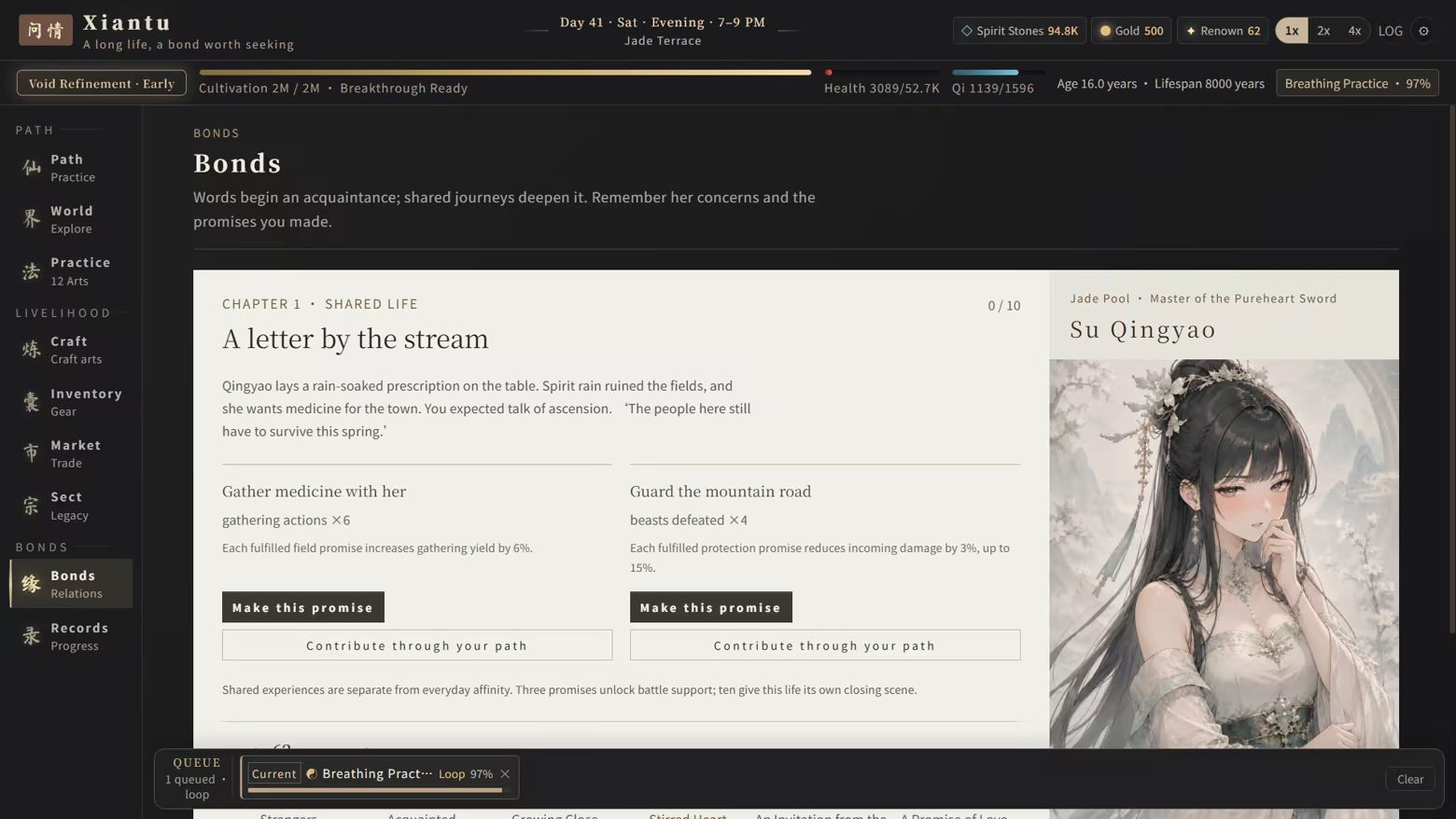
Task: Select the Practice 12 Arts icon
Action: [x=32, y=271]
